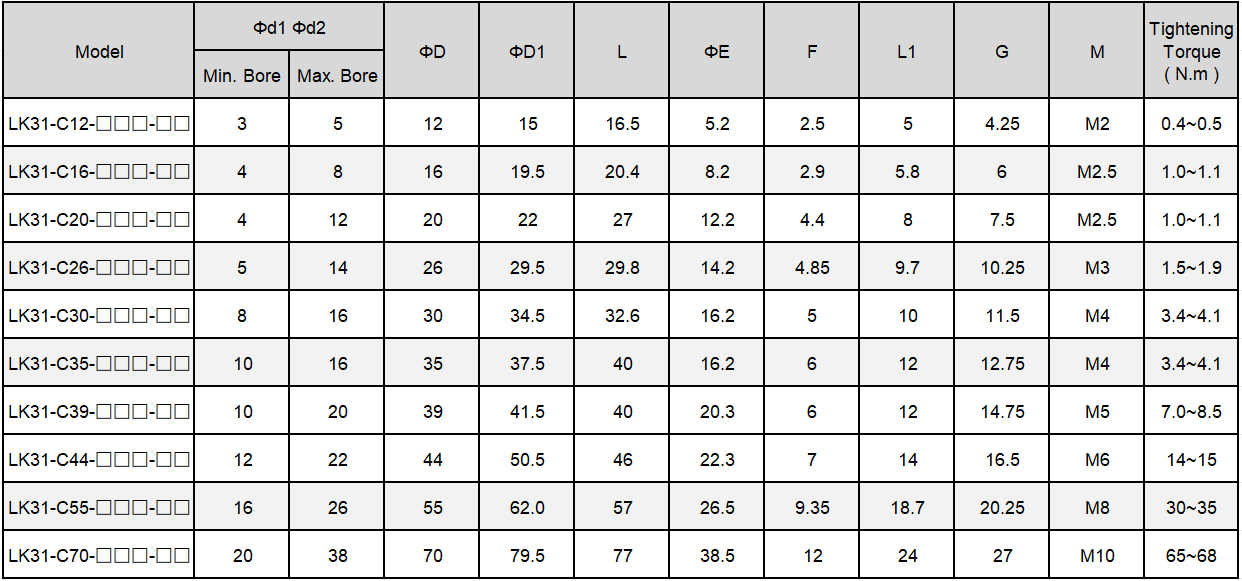Select the LK31-C12 model cell
Screen dimensions: 1242x581
pos(99,124)
